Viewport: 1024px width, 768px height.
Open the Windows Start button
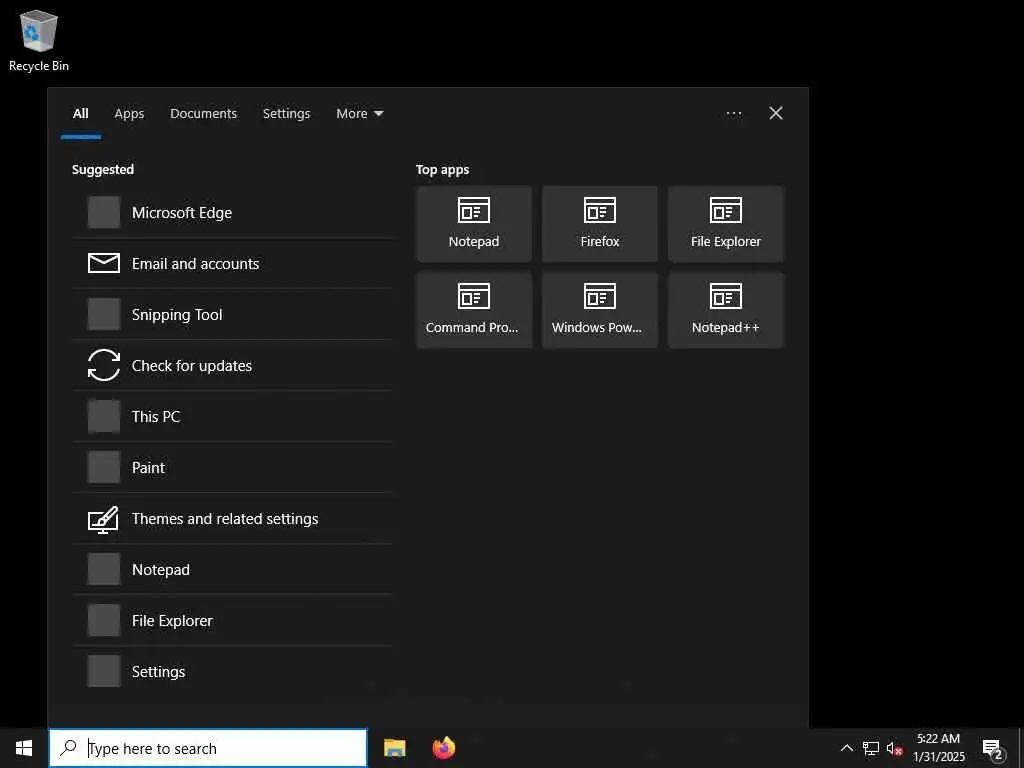pyautogui.click(x=24, y=748)
